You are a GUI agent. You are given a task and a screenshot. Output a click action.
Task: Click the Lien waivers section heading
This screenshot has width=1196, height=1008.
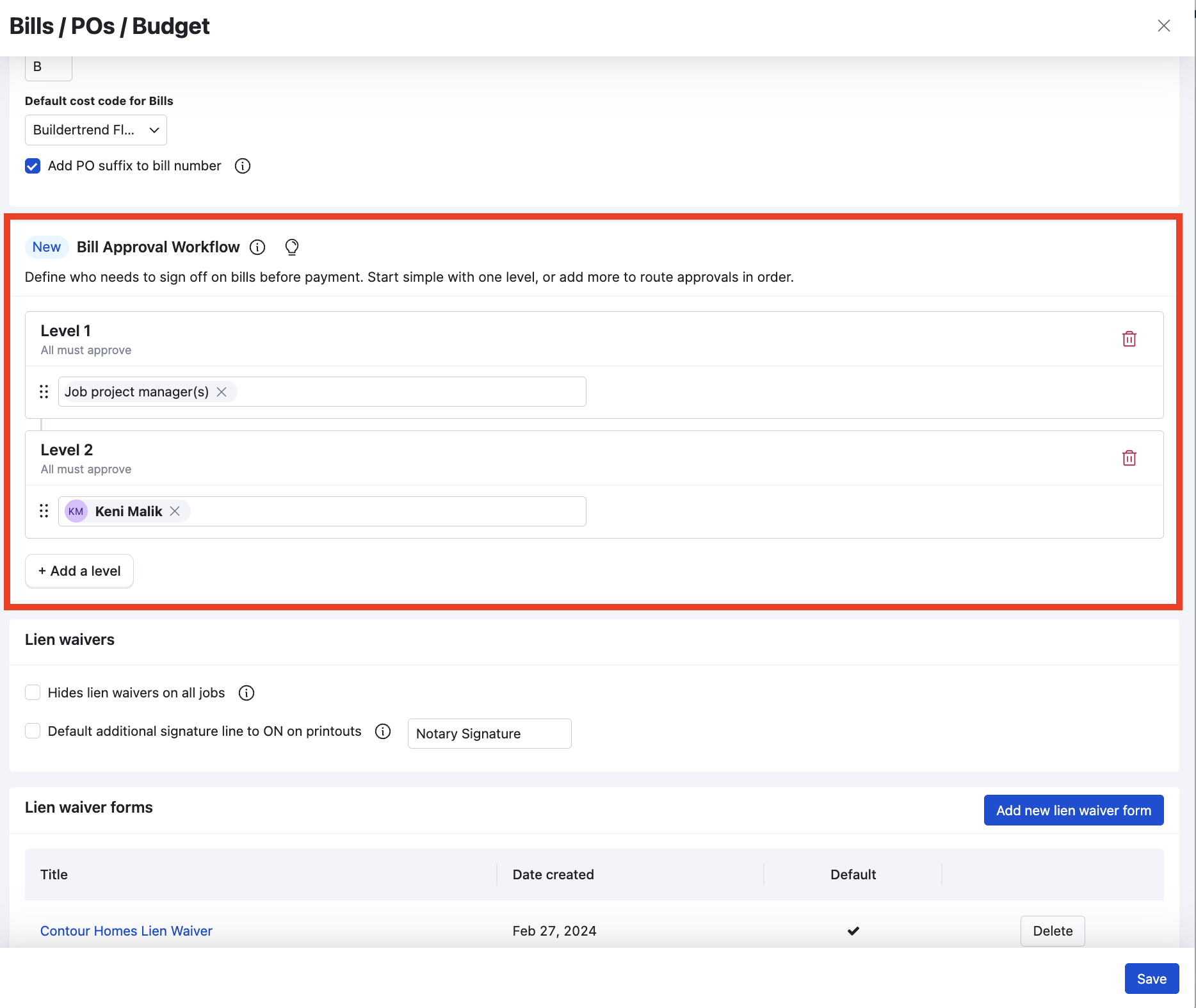point(70,640)
